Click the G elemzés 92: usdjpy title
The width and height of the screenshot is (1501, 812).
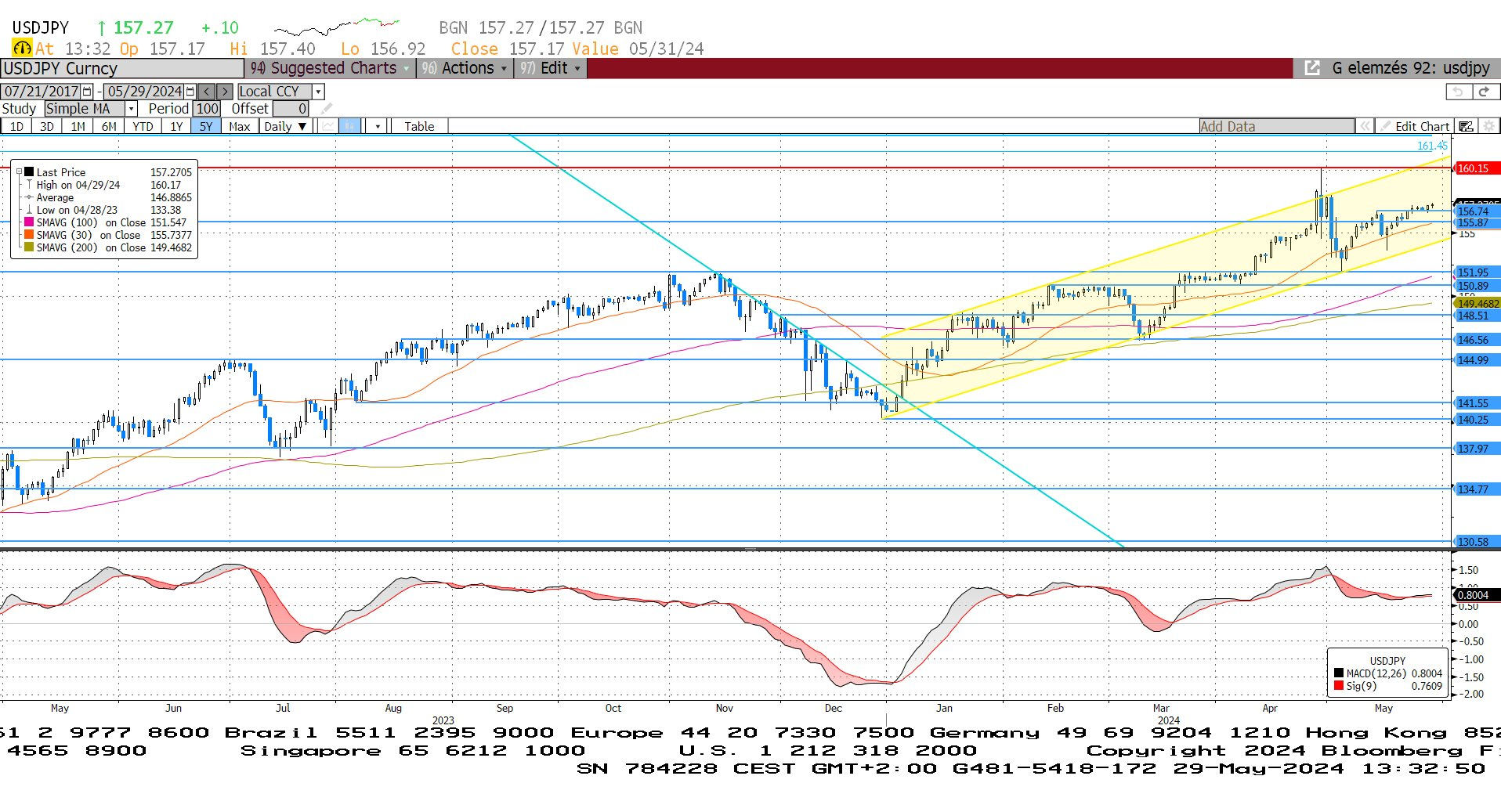(x=1410, y=68)
